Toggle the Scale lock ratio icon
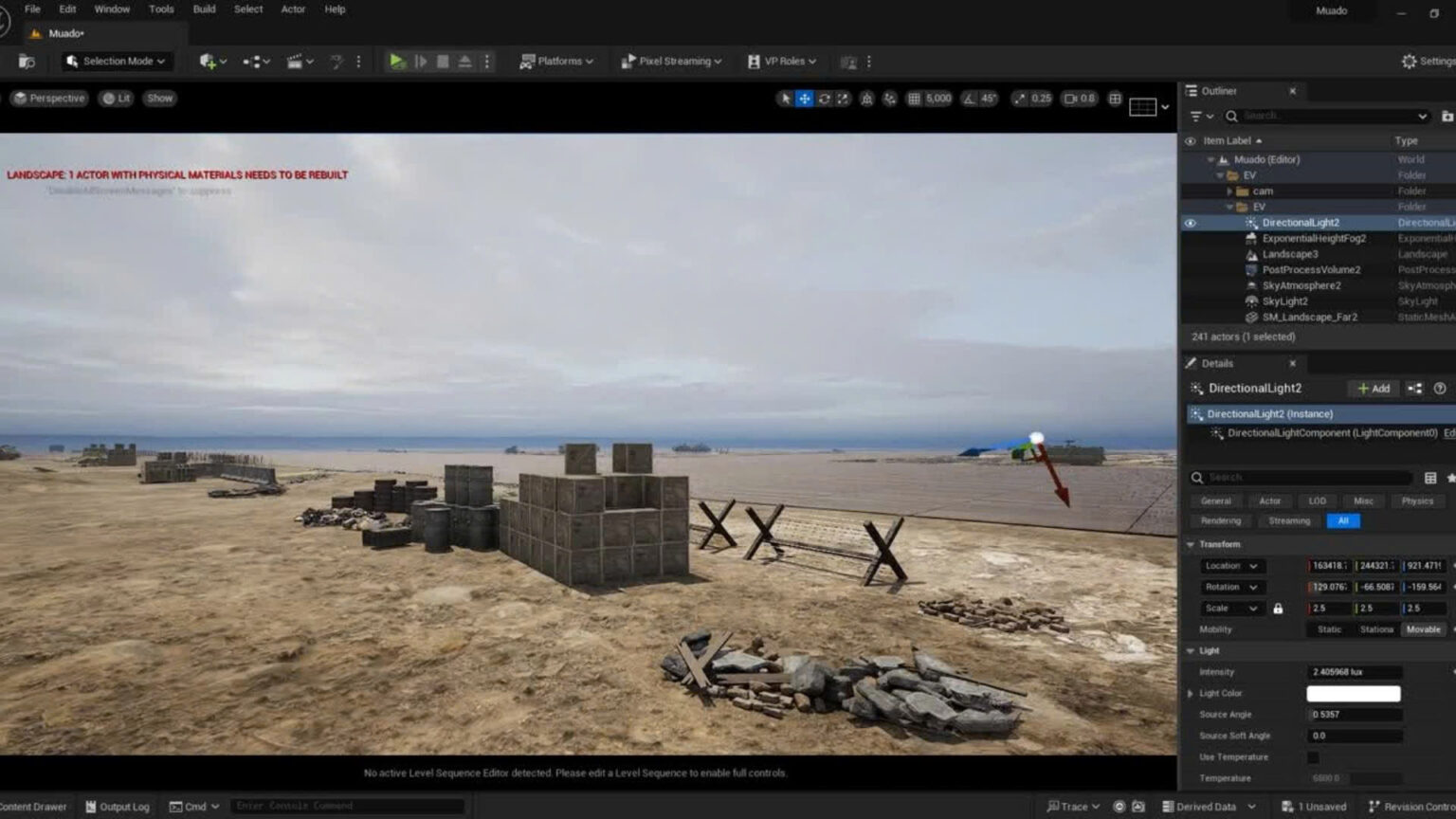Screen dimensions: 1456x819 coord(1278,609)
